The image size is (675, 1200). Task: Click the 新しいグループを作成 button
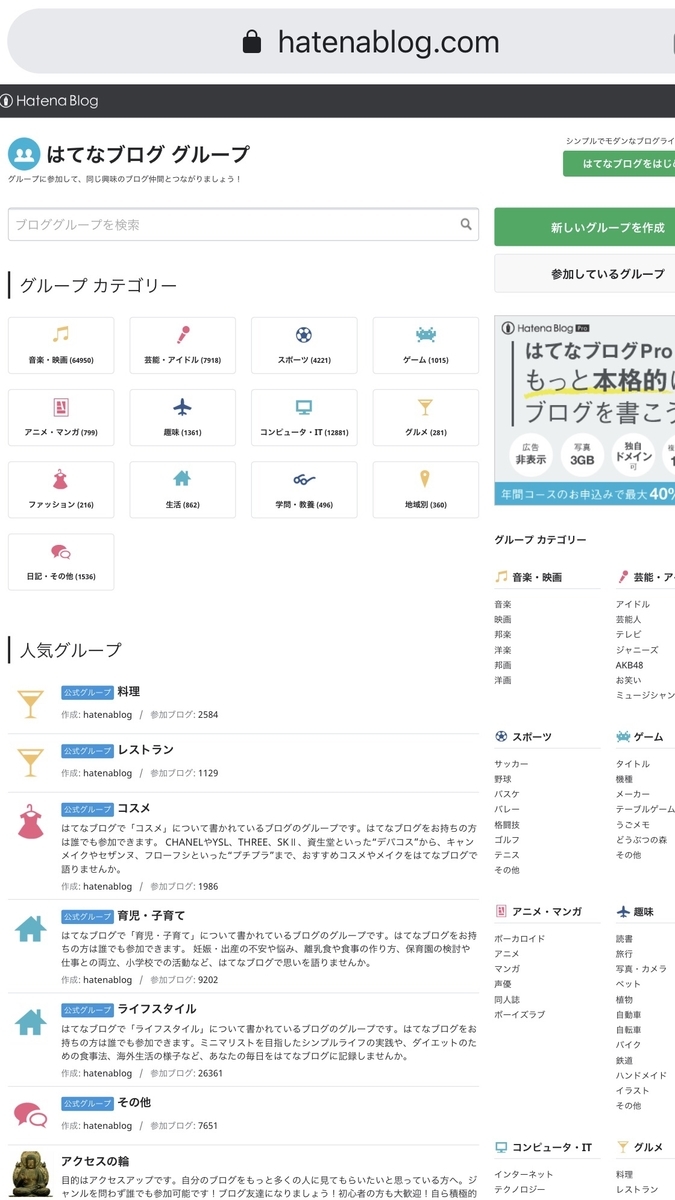pyautogui.click(x=584, y=227)
